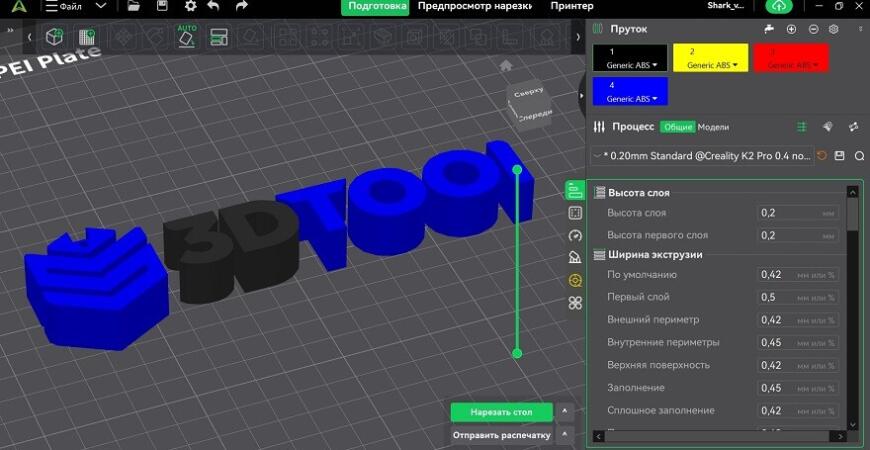
Task: Select the Quality settings side tab icon
Action: pos(575,191)
